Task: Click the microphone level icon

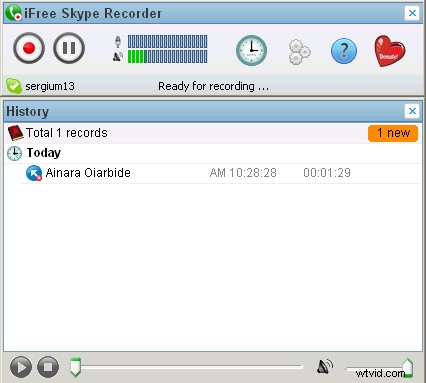Action: [x=118, y=42]
